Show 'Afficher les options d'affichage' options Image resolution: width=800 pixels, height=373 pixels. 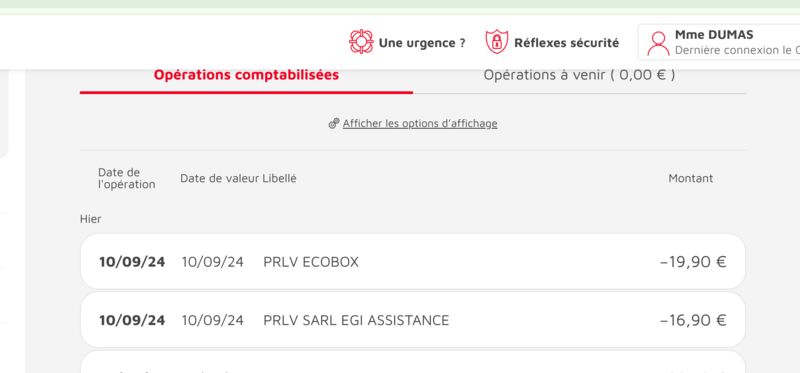click(420, 123)
